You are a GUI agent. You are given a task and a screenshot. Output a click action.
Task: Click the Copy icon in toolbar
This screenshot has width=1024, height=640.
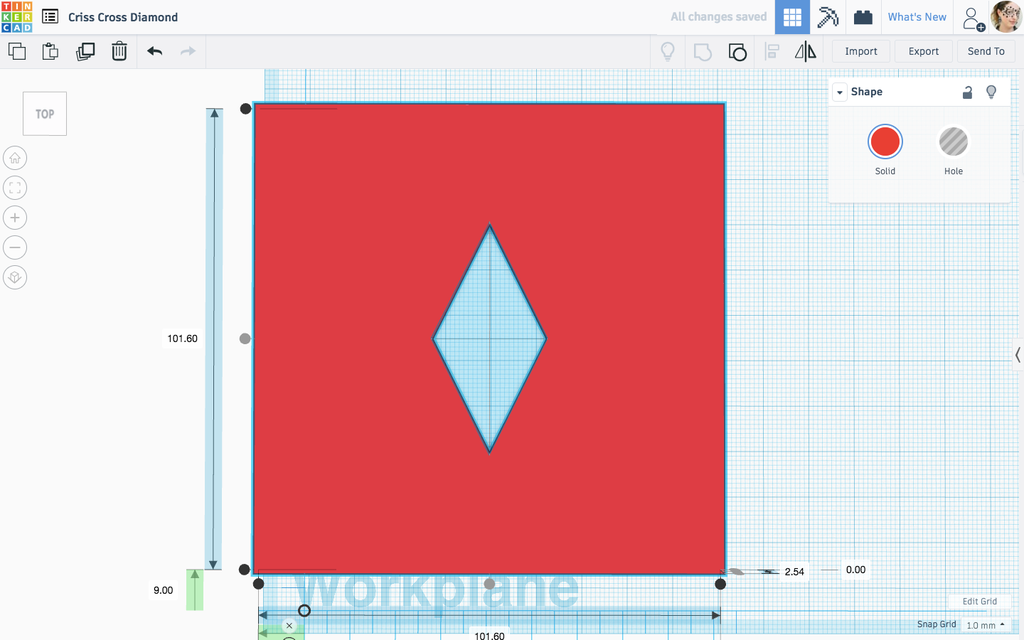(17, 51)
